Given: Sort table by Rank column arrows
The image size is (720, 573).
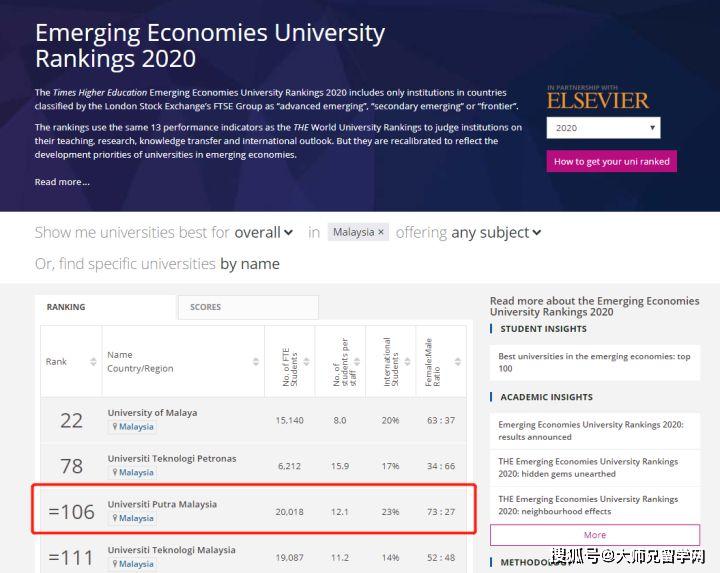Looking at the screenshot, I should coord(93,361).
